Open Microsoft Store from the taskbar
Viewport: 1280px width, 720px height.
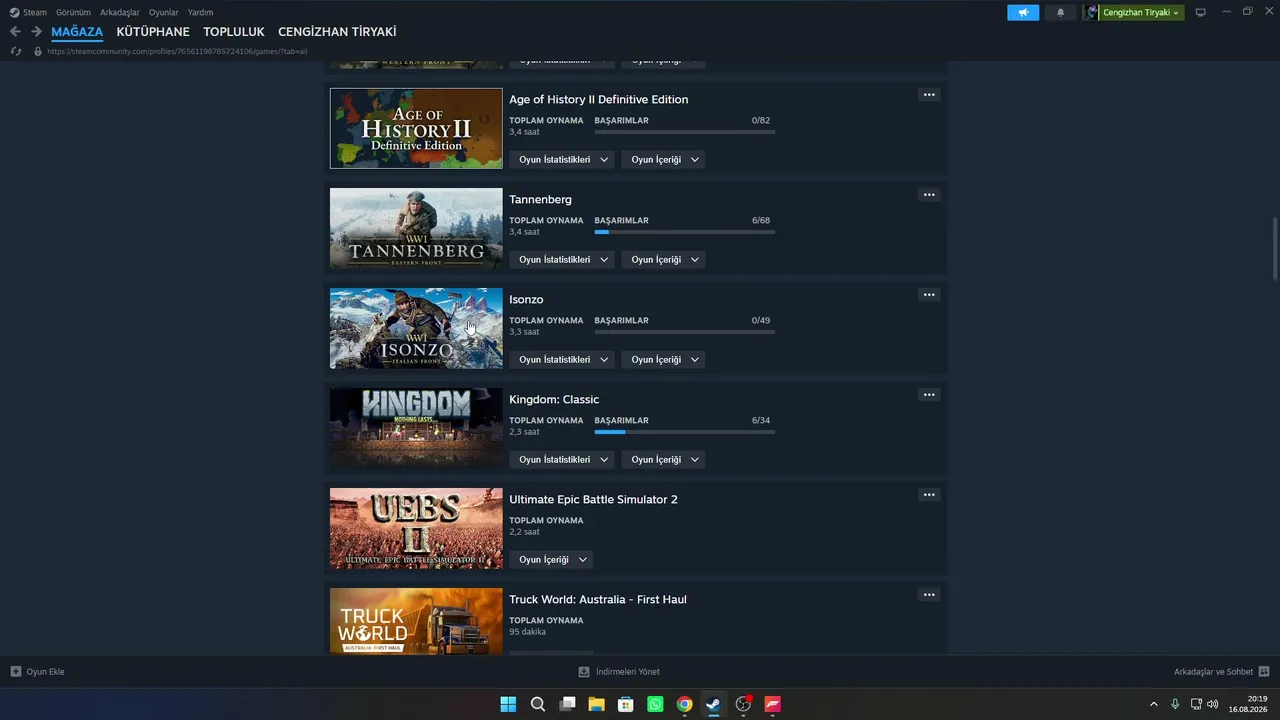point(626,704)
